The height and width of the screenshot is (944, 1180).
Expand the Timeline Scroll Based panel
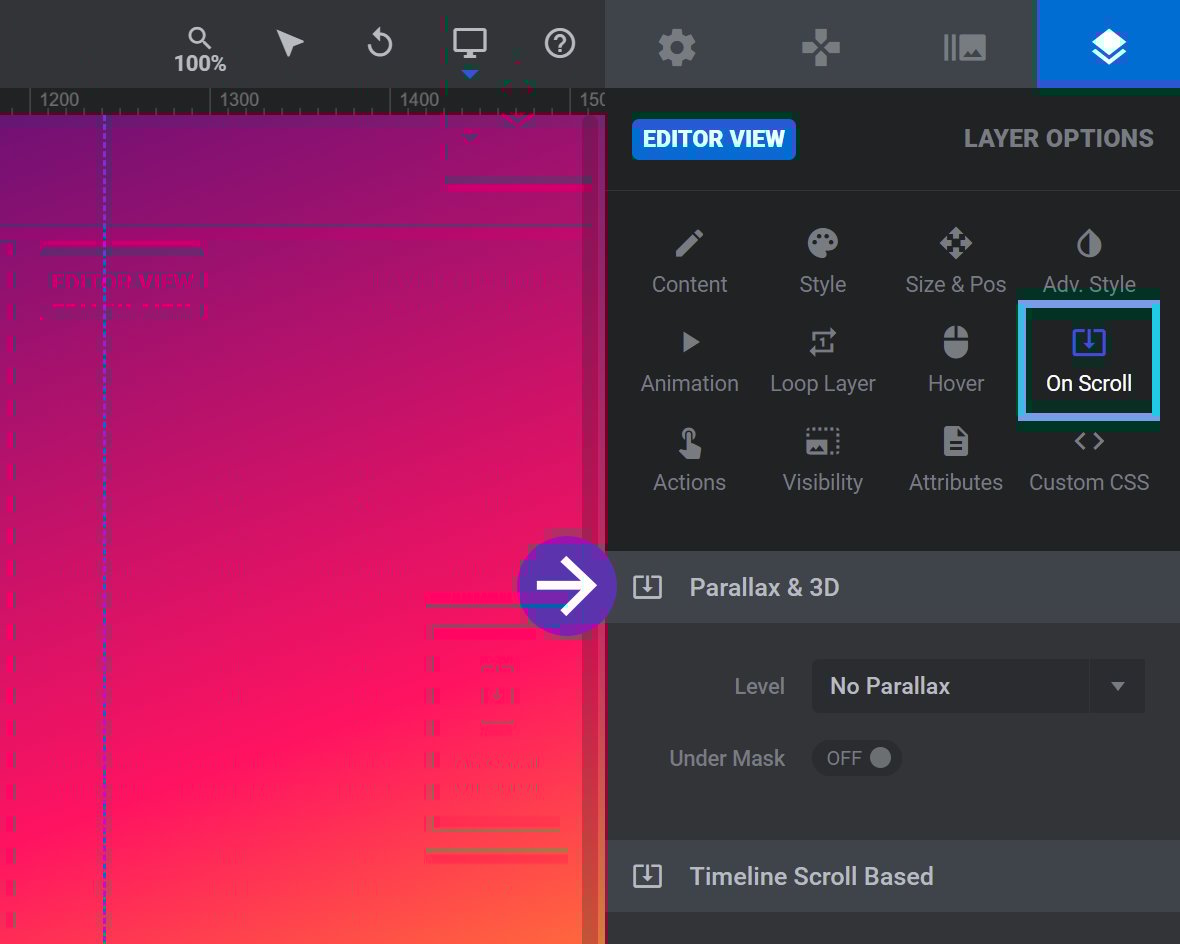[893, 876]
